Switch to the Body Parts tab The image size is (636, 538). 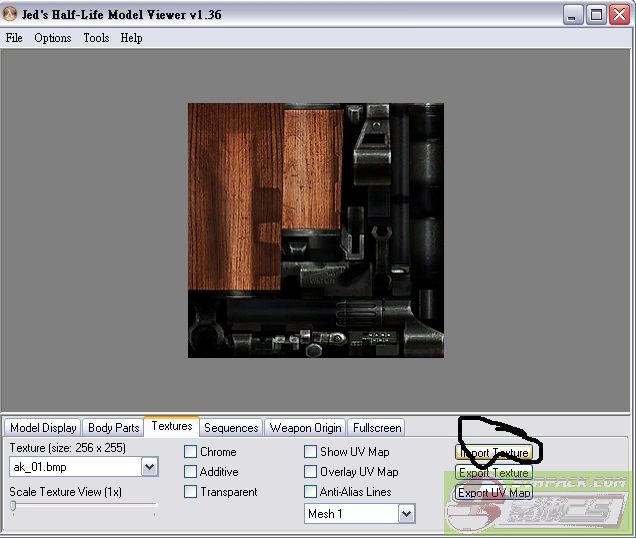pos(113,428)
